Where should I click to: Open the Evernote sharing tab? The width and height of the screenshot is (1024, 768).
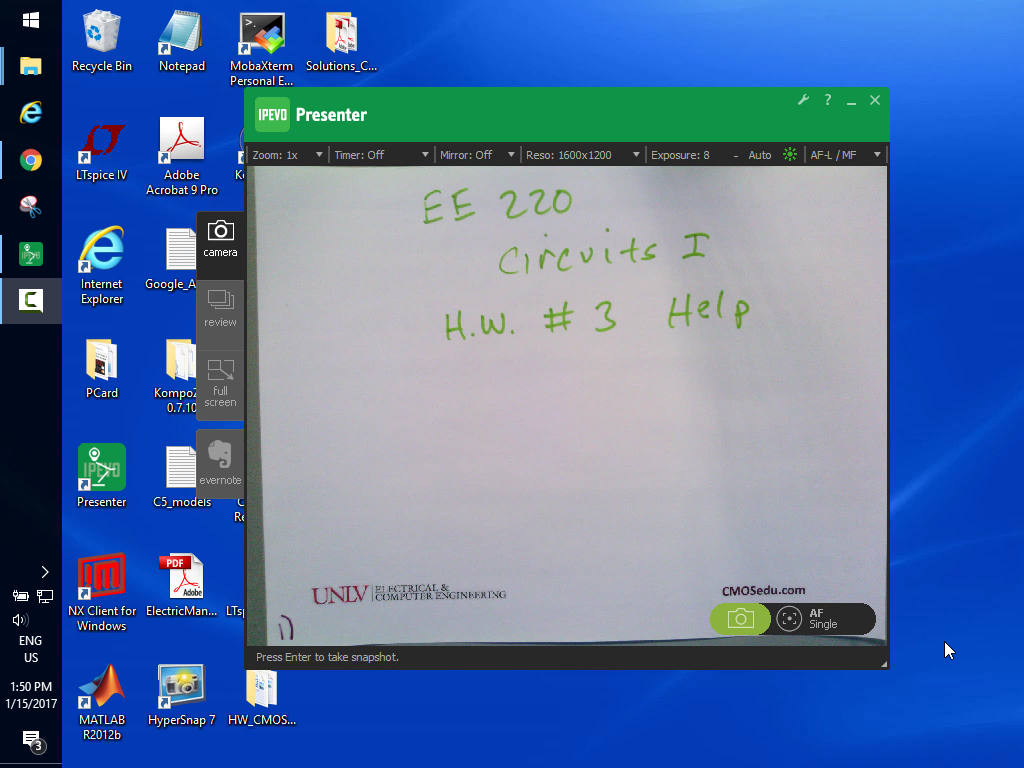[220, 462]
